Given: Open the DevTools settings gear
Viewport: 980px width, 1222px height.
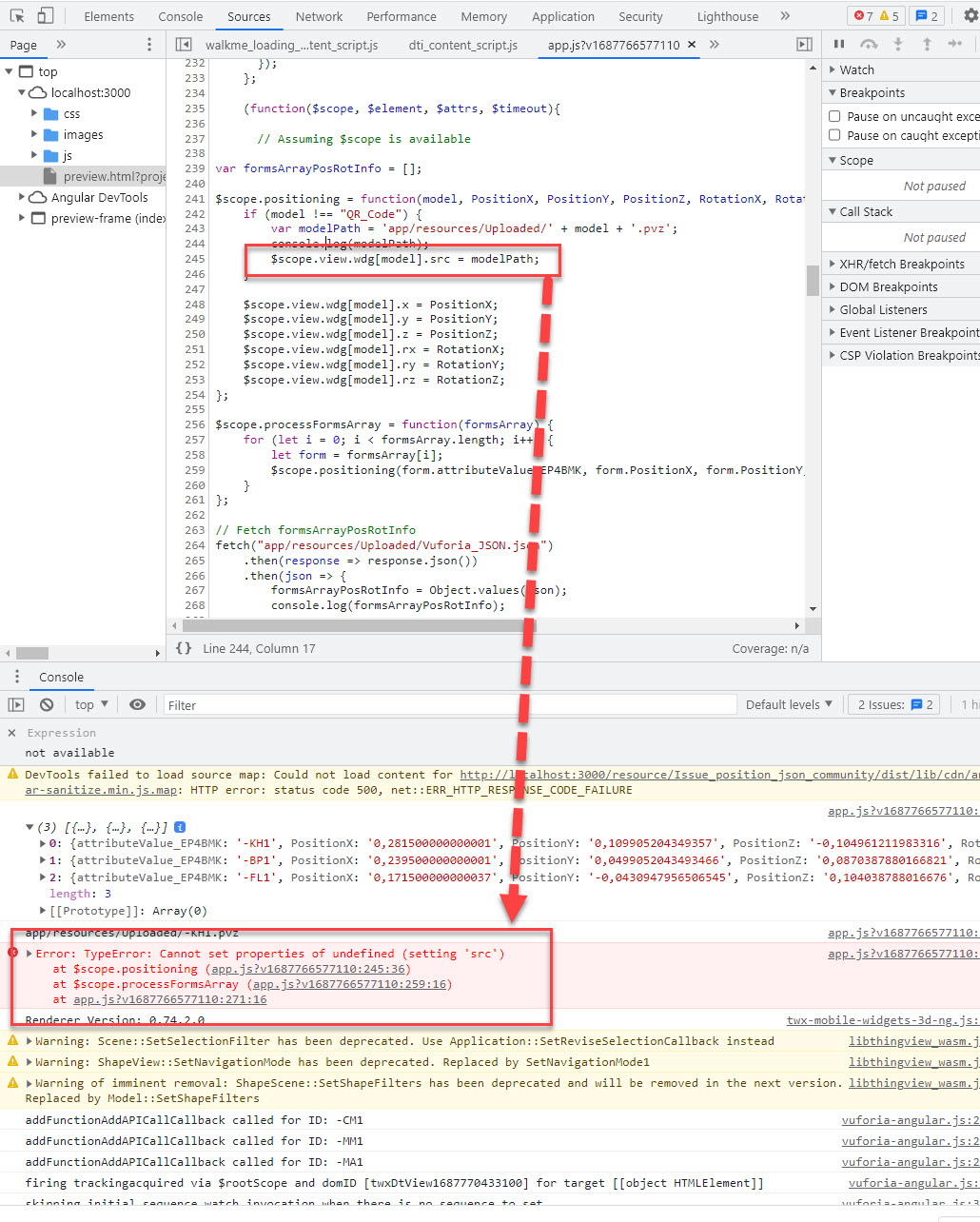Looking at the screenshot, I should (970, 16).
